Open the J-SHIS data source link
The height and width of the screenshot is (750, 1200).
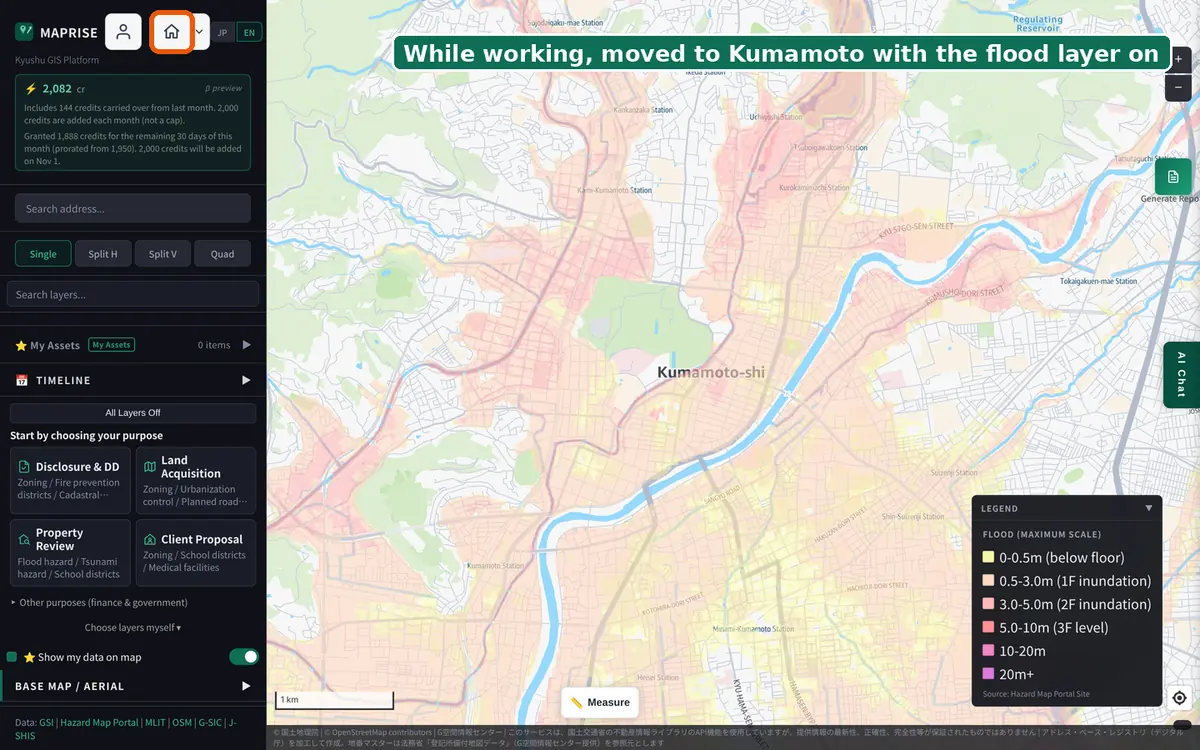(27, 735)
